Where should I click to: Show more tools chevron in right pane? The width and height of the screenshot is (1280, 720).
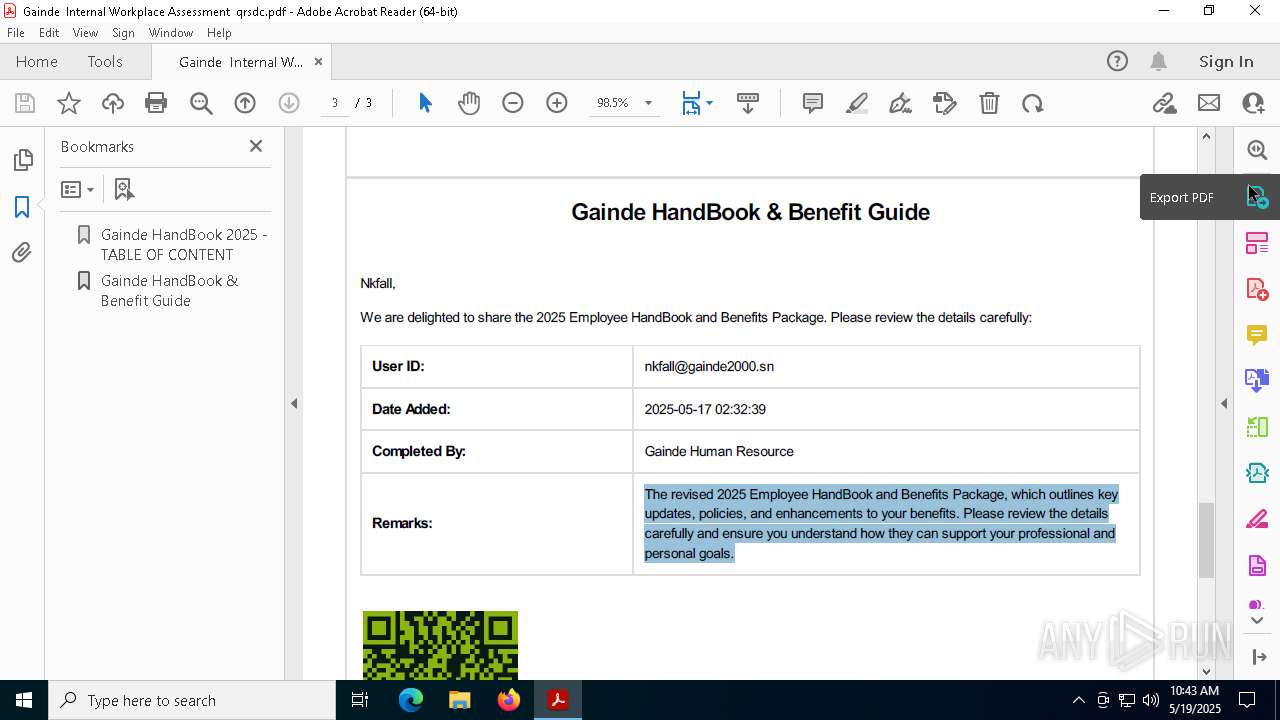click(1257, 620)
